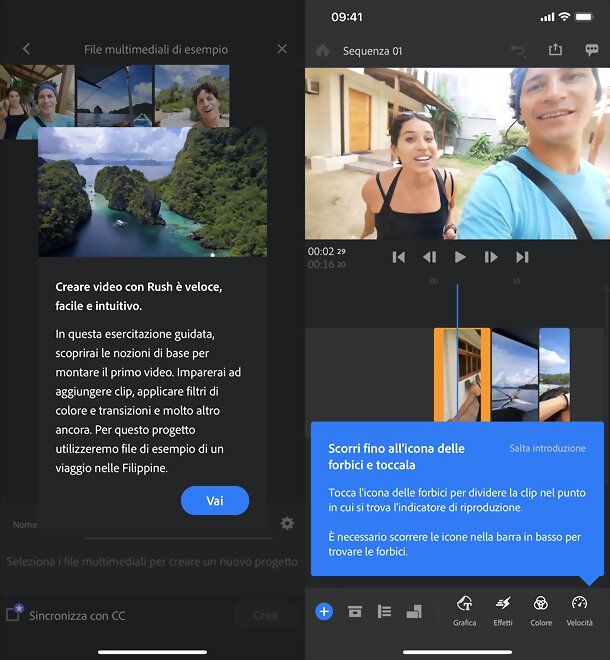Click current timecode 00:02
This screenshot has height=660, width=610.
pyautogui.click(x=326, y=251)
